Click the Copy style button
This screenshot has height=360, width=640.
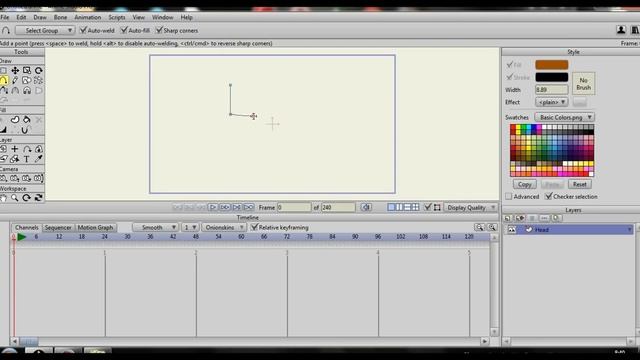point(524,184)
